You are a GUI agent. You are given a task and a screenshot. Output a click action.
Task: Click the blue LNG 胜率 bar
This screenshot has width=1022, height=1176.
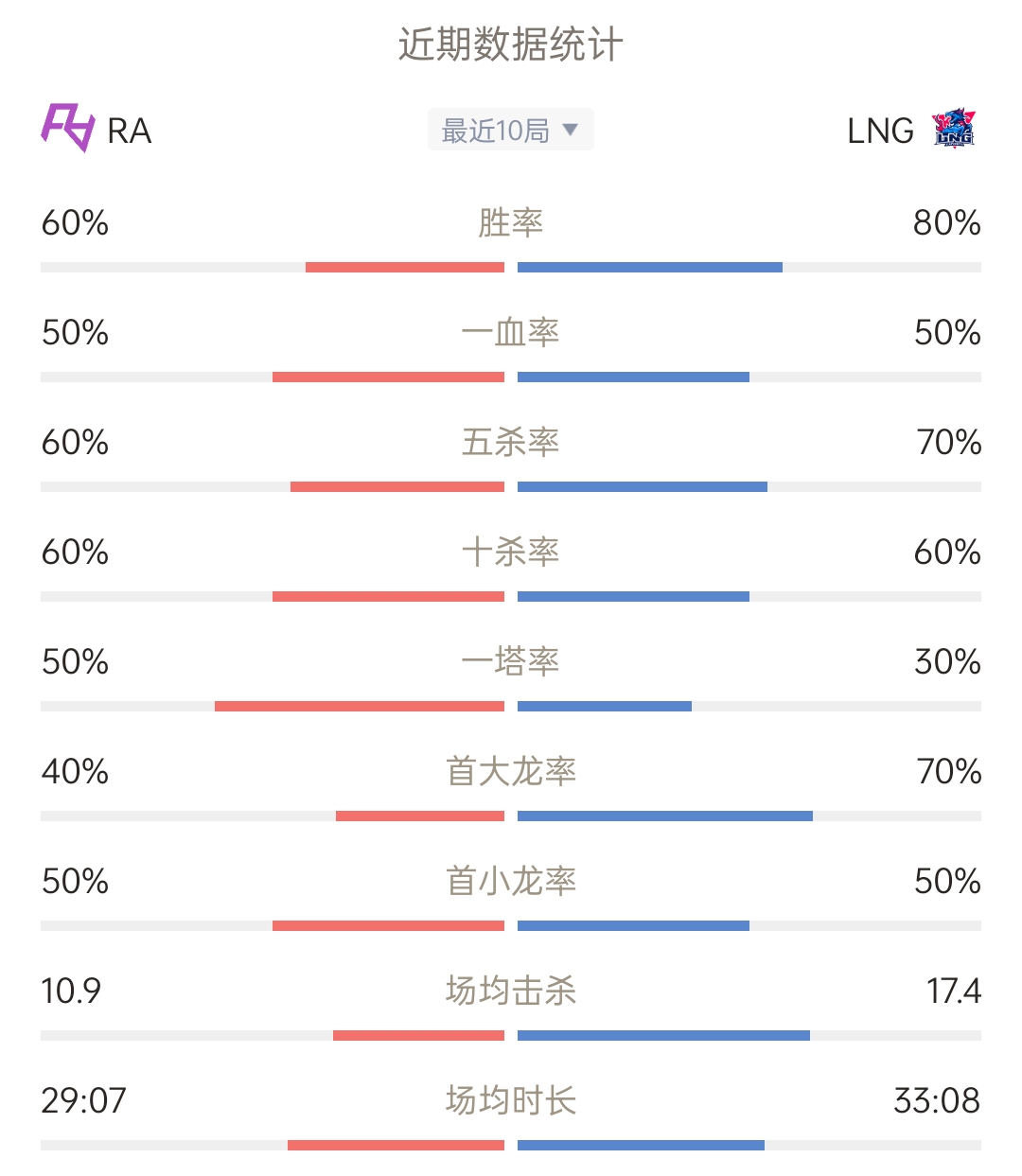[x=650, y=268]
